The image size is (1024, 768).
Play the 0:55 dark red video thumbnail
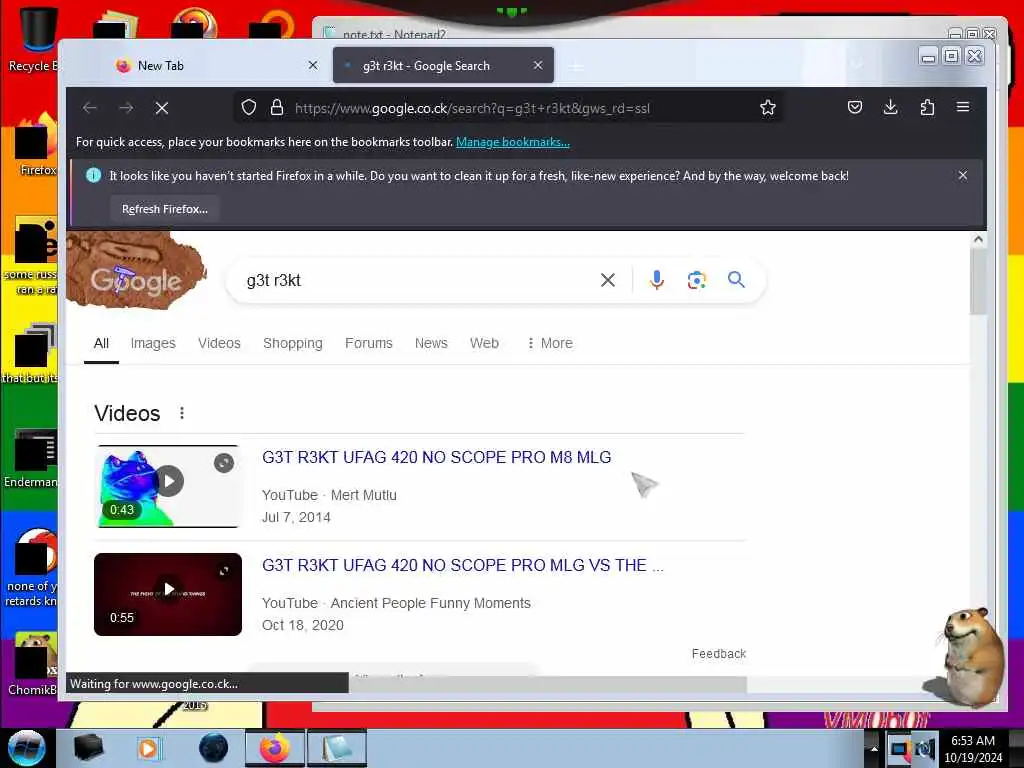[168, 594]
